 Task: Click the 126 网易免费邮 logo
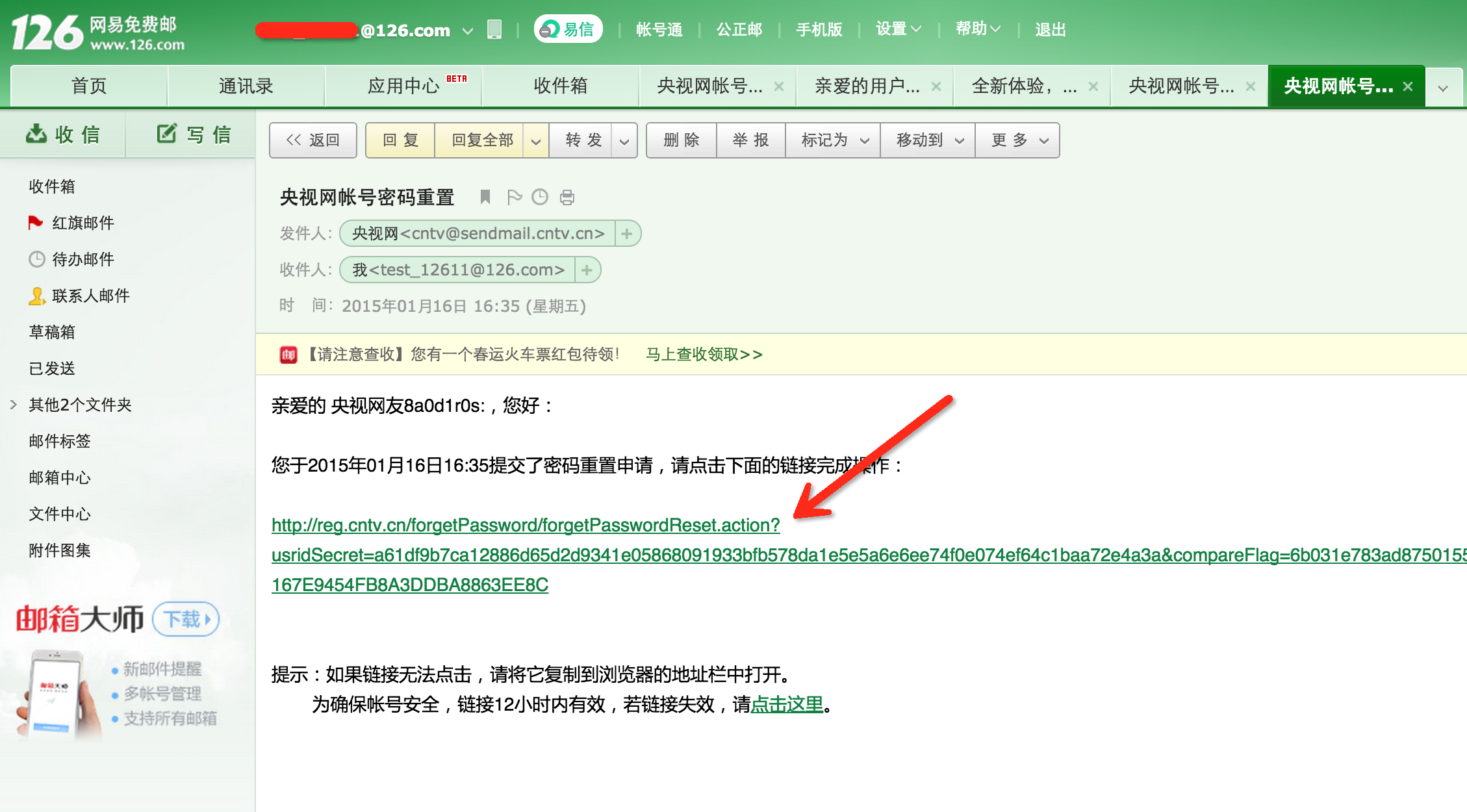click(97, 32)
